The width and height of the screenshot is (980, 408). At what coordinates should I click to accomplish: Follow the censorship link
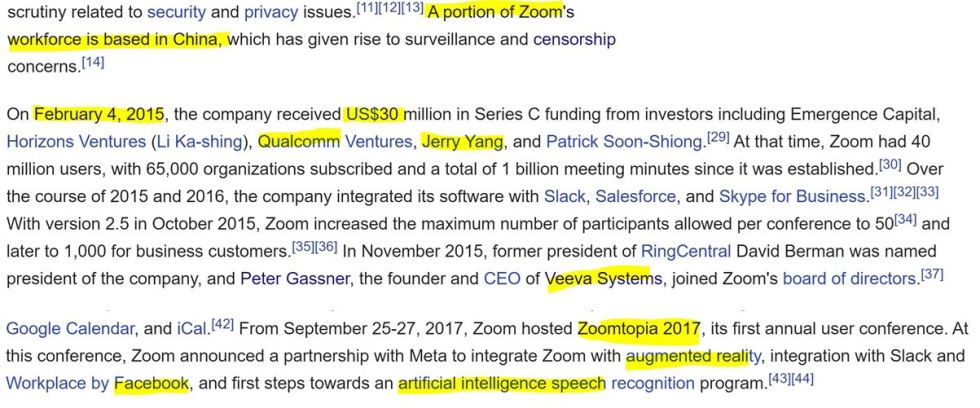pos(574,40)
